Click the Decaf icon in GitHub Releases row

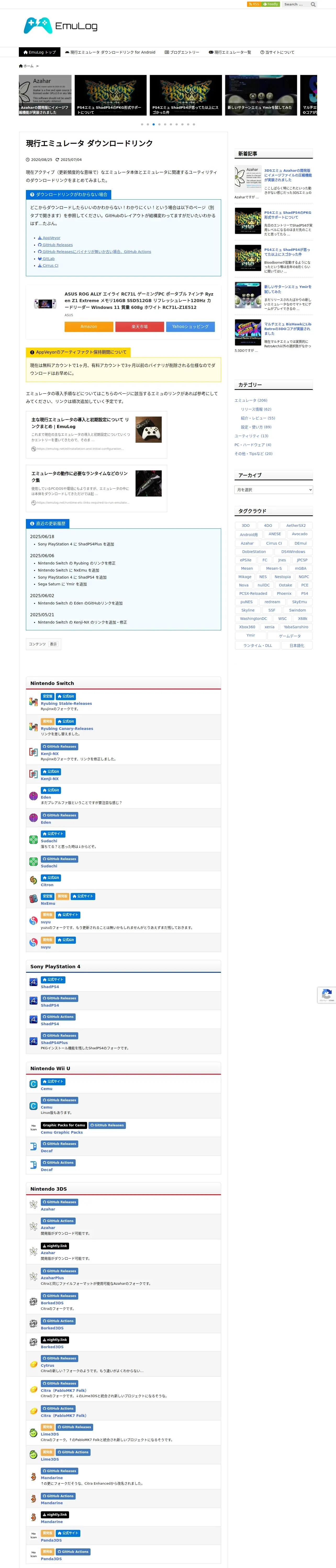pyautogui.click(x=33, y=1146)
